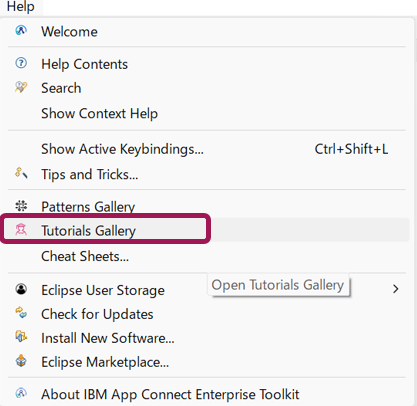Image resolution: width=417 pixels, height=406 pixels.
Task: Expand the Eclipse User Storage submenu arrow
Action: 396,289
